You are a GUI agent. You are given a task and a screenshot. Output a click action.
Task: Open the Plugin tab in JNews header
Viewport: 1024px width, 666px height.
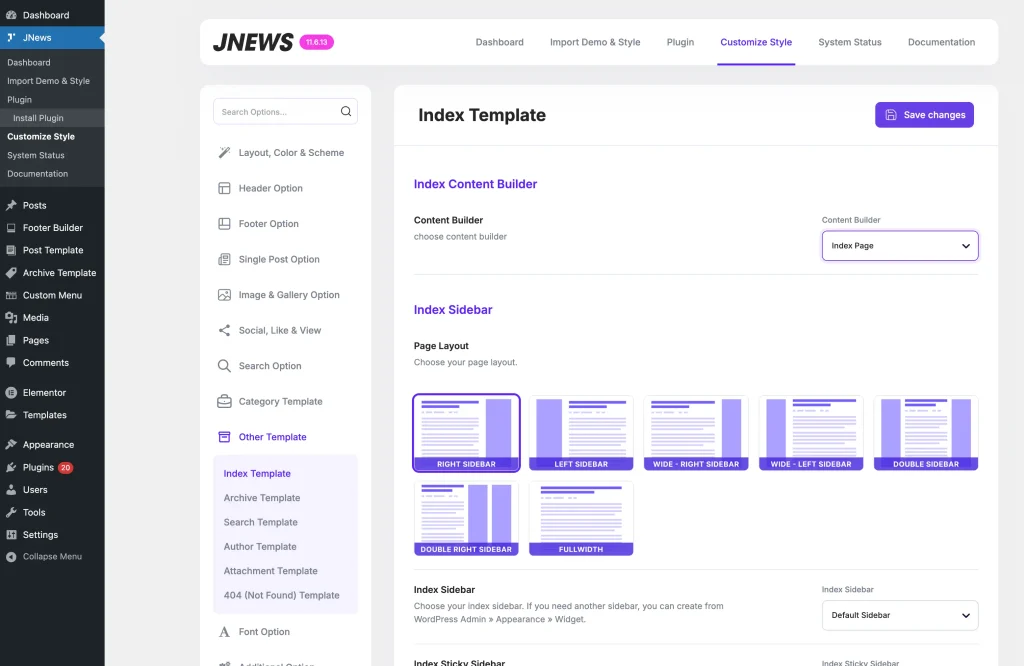pos(680,42)
